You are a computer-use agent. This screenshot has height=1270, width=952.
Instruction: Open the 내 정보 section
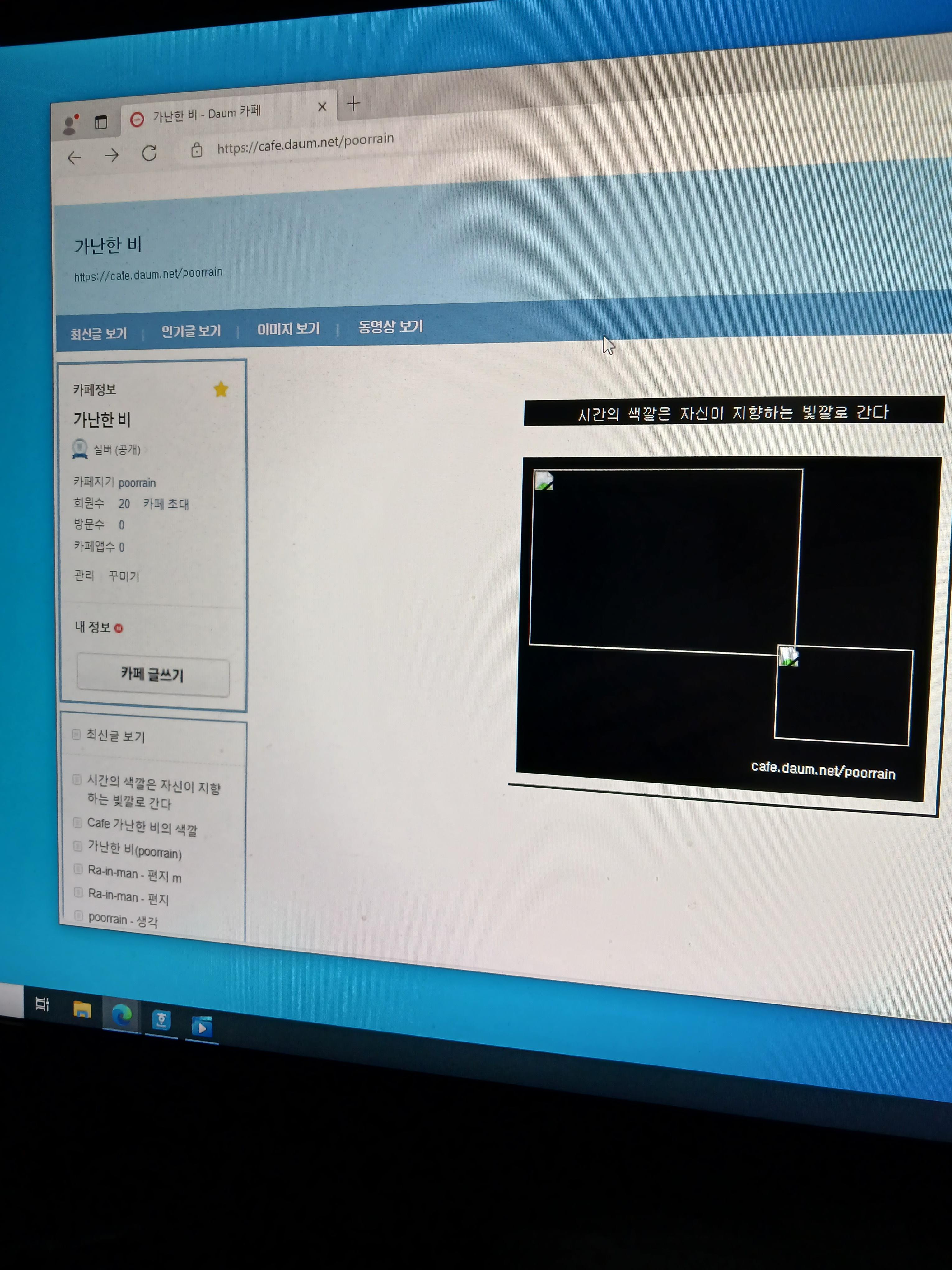coord(92,627)
